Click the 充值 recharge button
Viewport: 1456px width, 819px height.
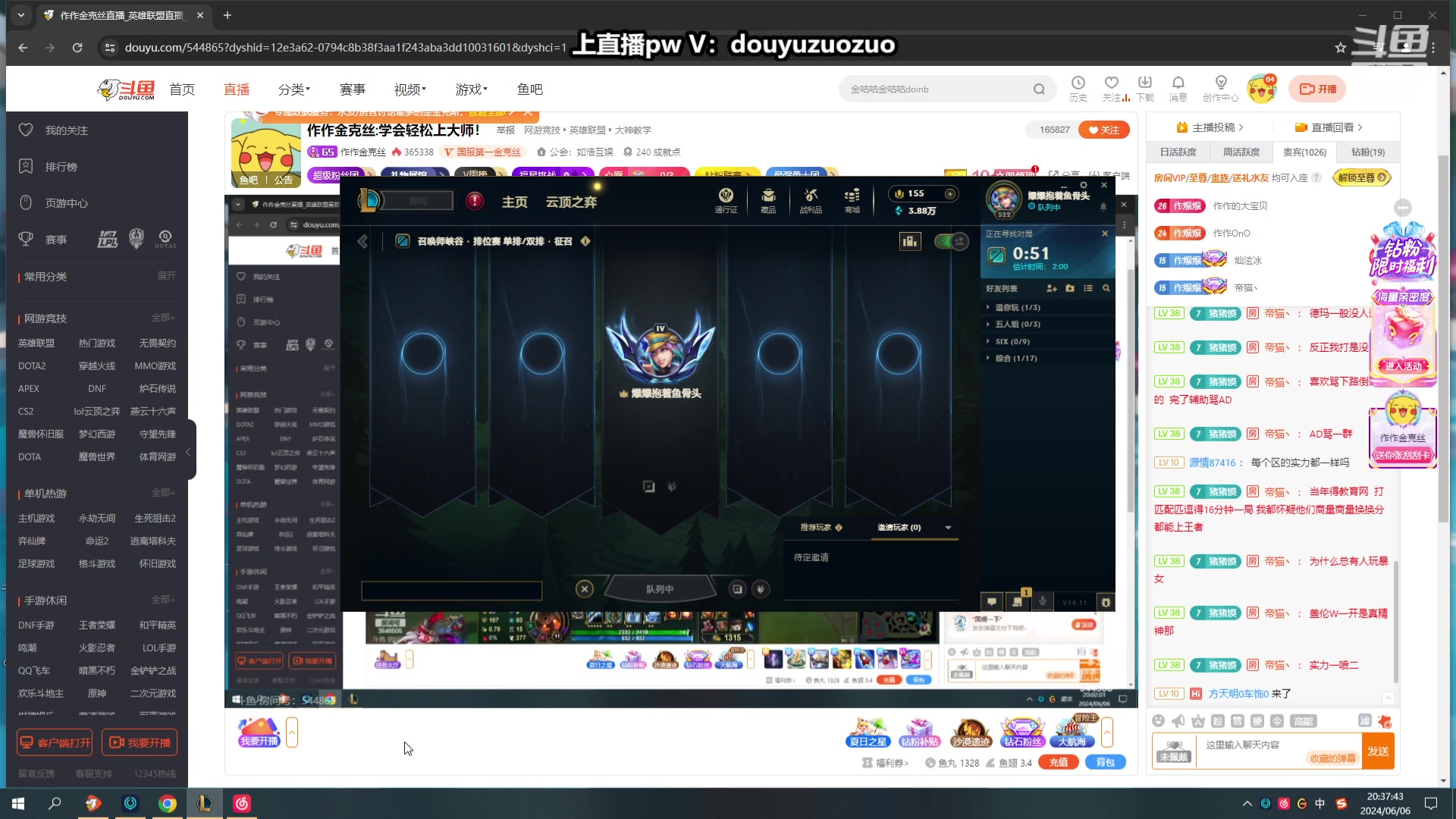click(x=1058, y=762)
